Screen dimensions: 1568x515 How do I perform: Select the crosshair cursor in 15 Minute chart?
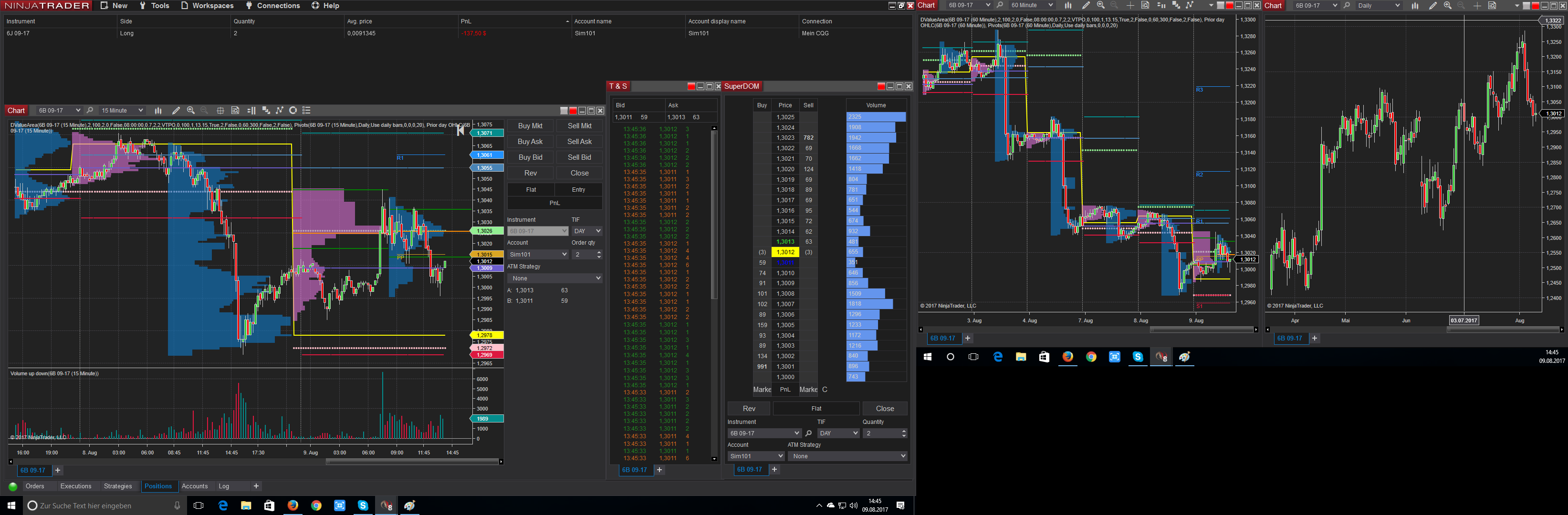click(220, 111)
